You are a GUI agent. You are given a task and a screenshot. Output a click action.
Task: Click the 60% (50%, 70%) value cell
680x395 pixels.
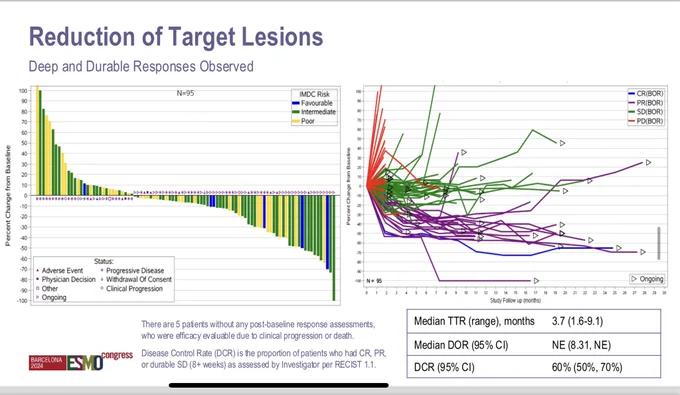pyautogui.click(x=587, y=367)
